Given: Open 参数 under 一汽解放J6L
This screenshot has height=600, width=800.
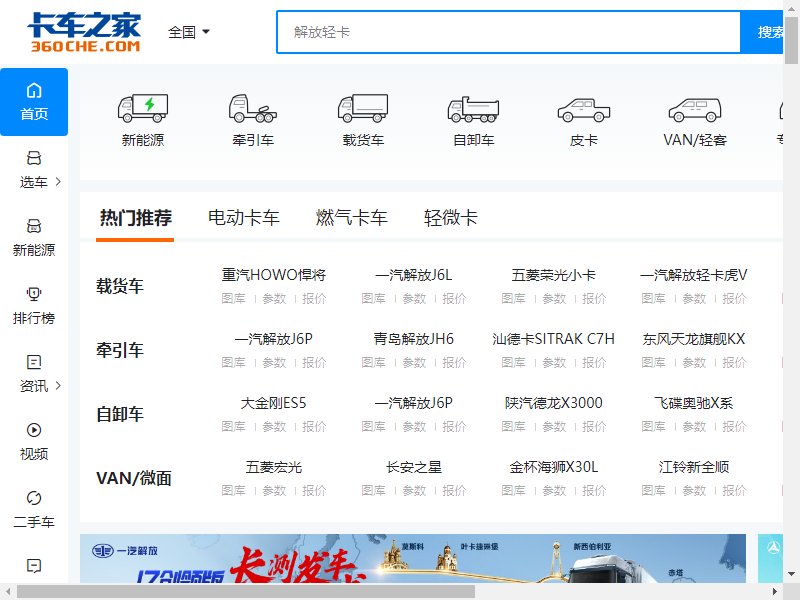Looking at the screenshot, I should pos(414,298).
